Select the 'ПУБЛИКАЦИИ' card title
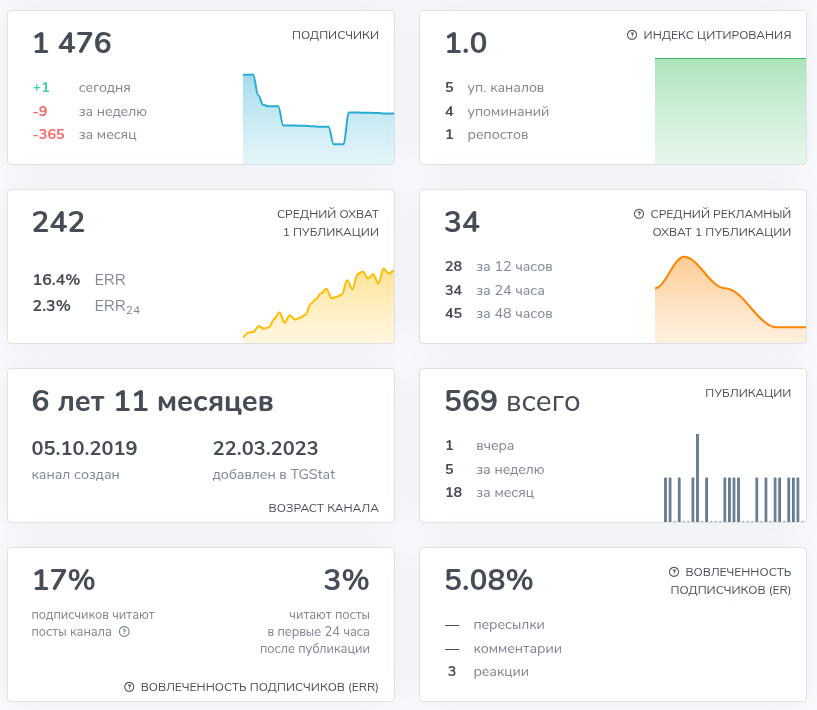The width and height of the screenshot is (817, 710). pyautogui.click(x=748, y=393)
